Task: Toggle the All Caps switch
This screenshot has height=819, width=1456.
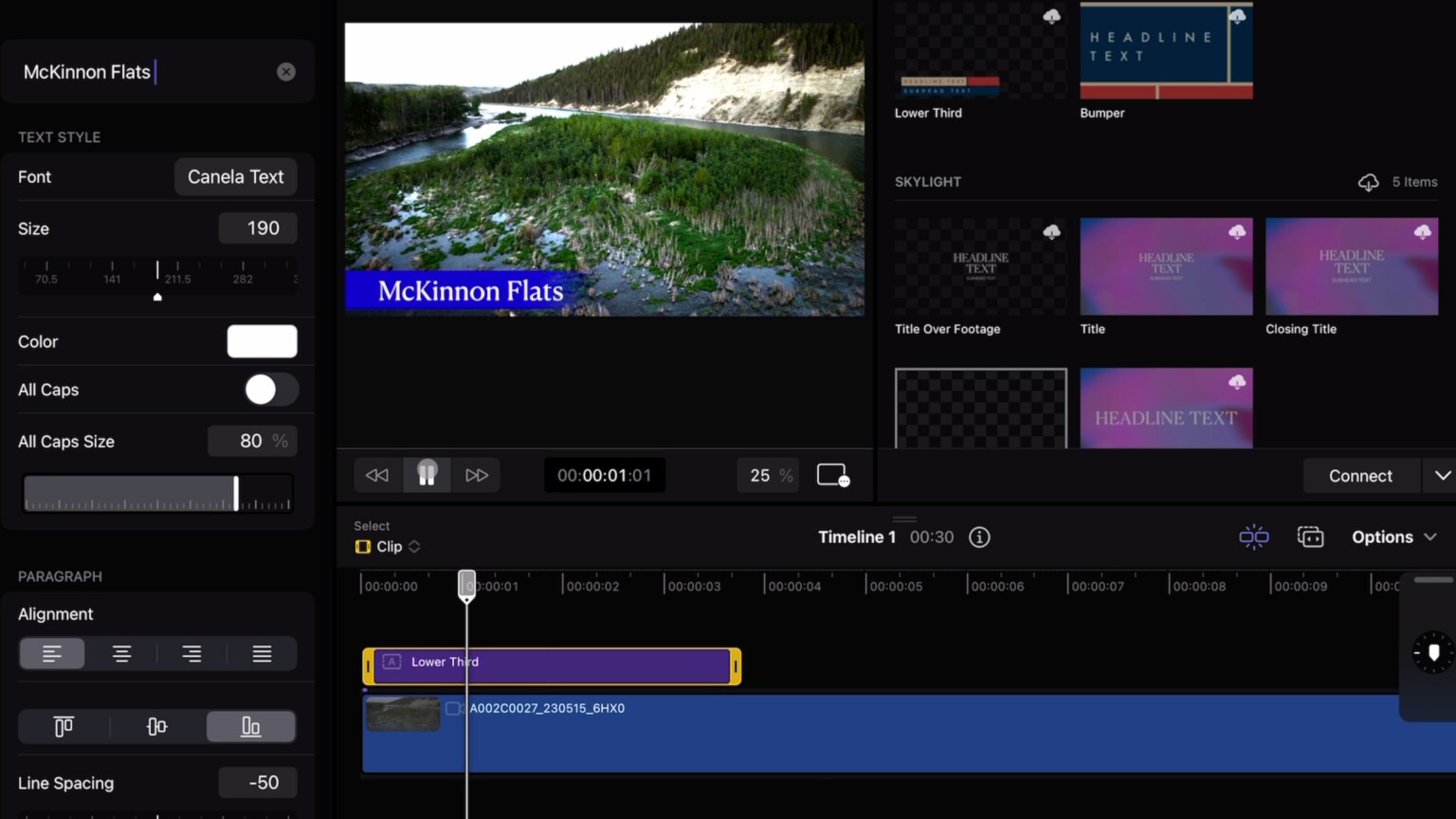Action: coord(271,390)
